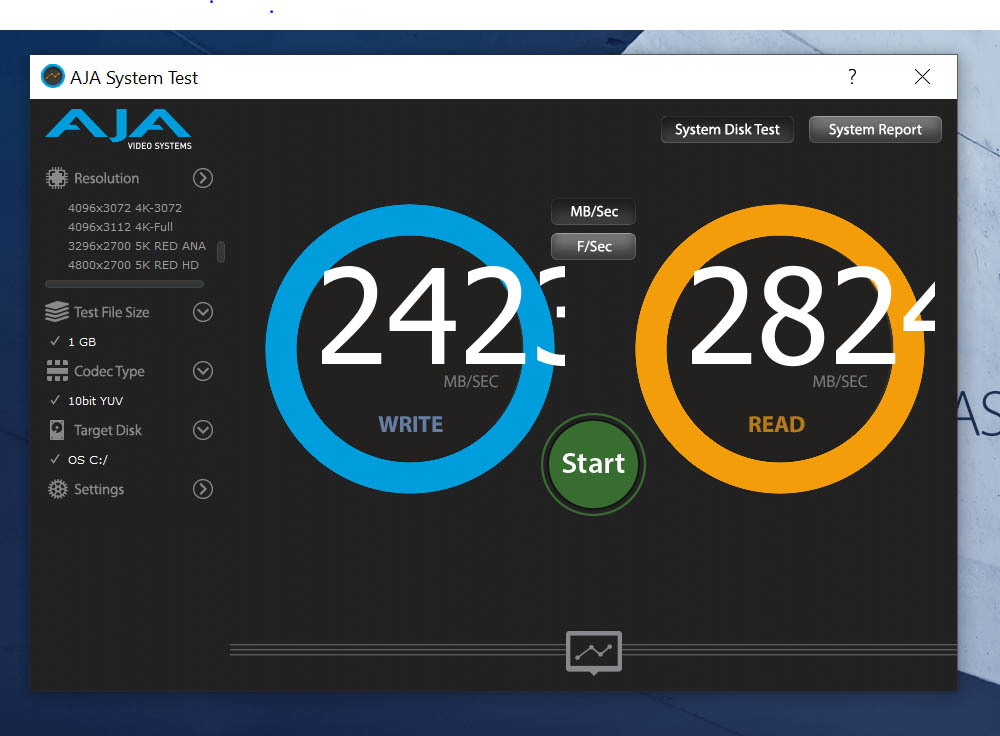1000x736 pixels.
Task: Close the AJA System Test window
Action: [922, 77]
